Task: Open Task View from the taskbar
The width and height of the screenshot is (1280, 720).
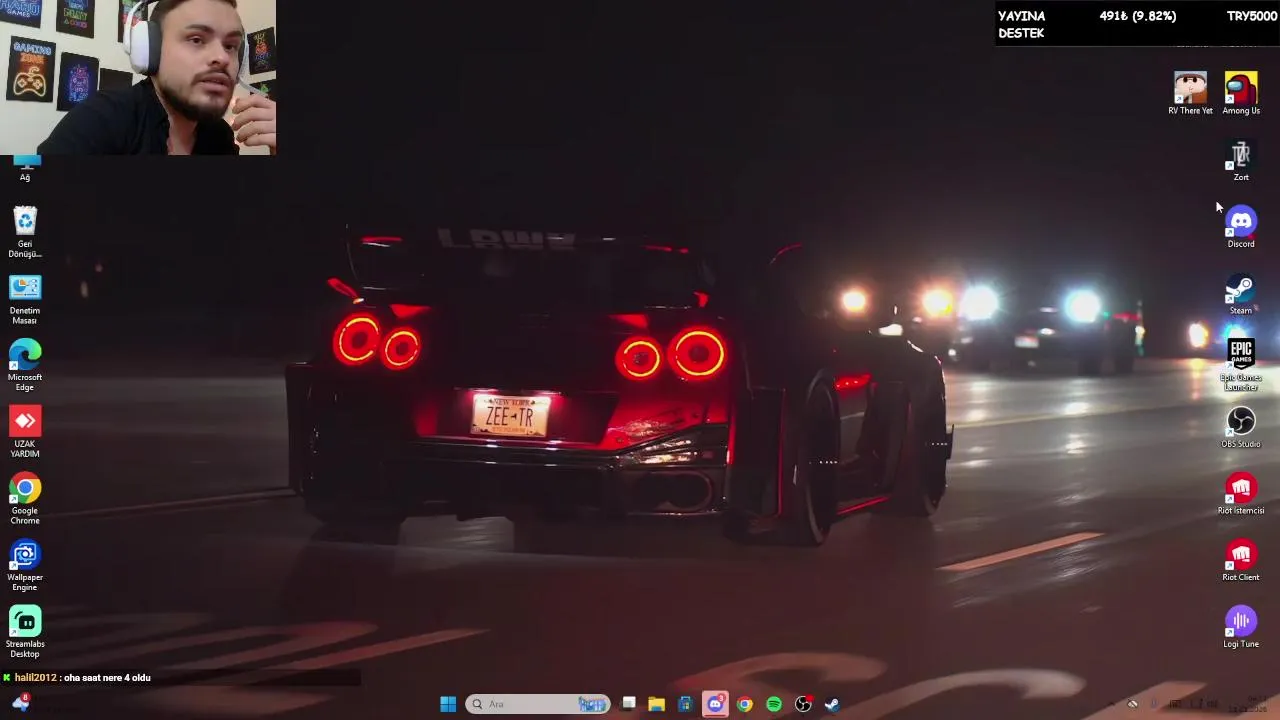Action: click(628, 704)
